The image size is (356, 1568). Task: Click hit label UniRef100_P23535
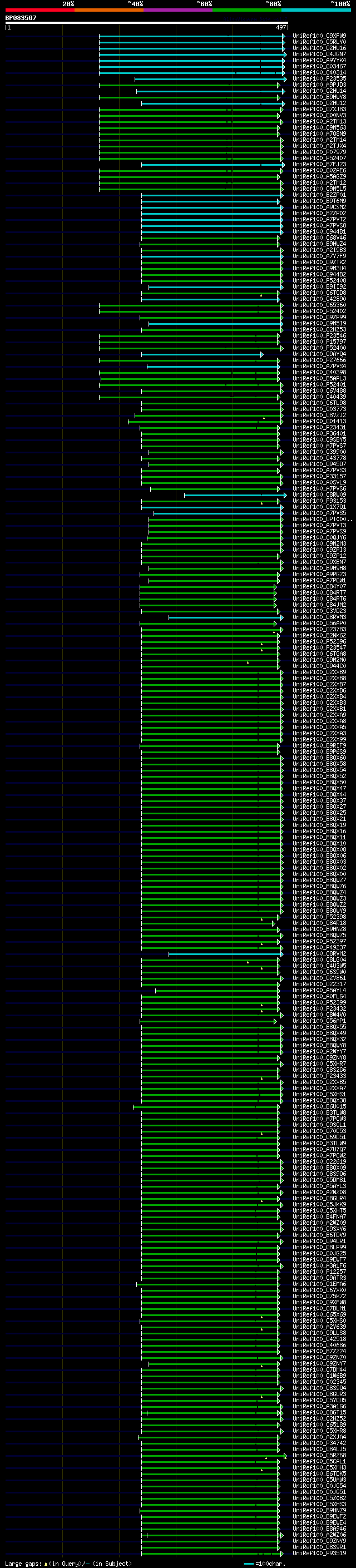click(319, 78)
